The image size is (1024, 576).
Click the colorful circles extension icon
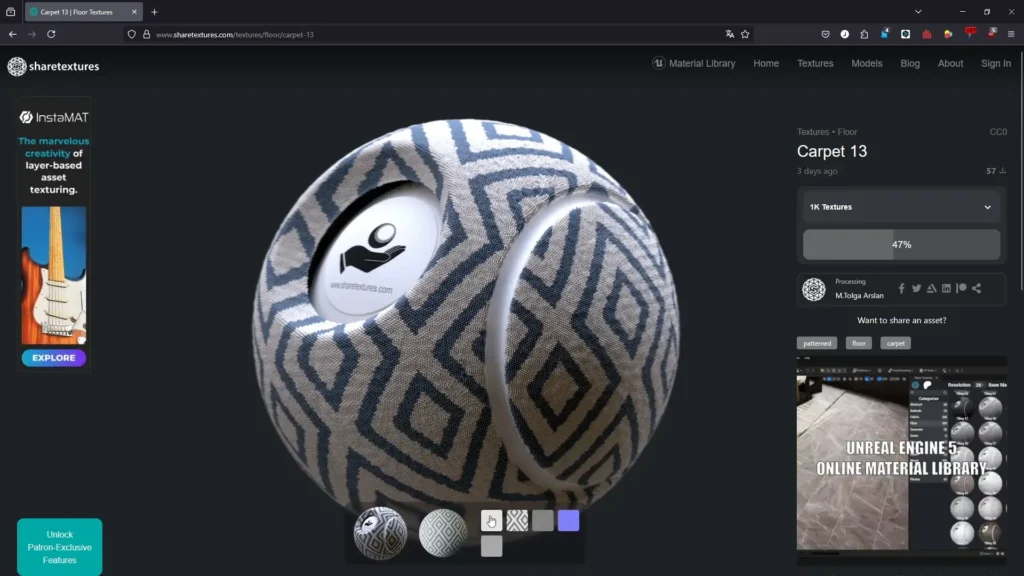click(x=948, y=34)
